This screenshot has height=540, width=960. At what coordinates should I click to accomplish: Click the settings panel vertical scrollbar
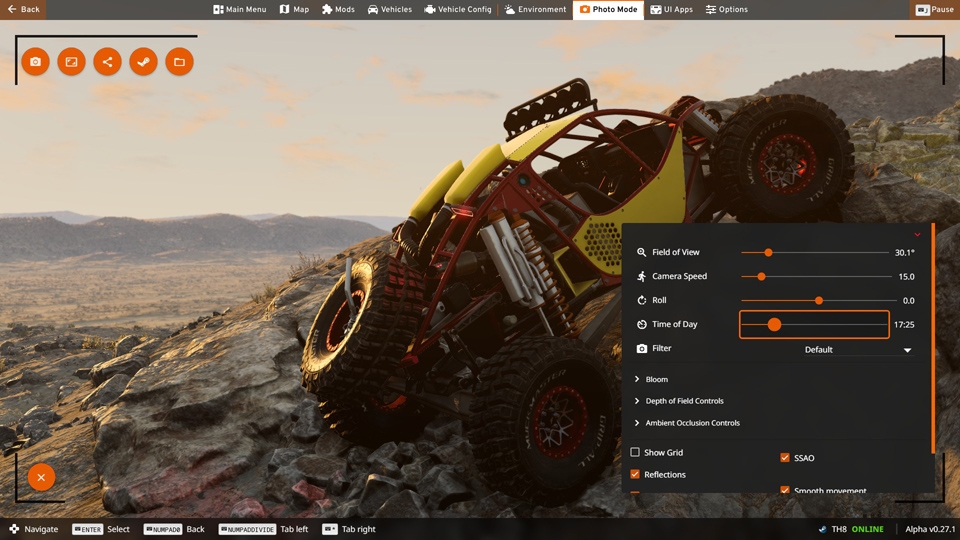[x=933, y=339]
